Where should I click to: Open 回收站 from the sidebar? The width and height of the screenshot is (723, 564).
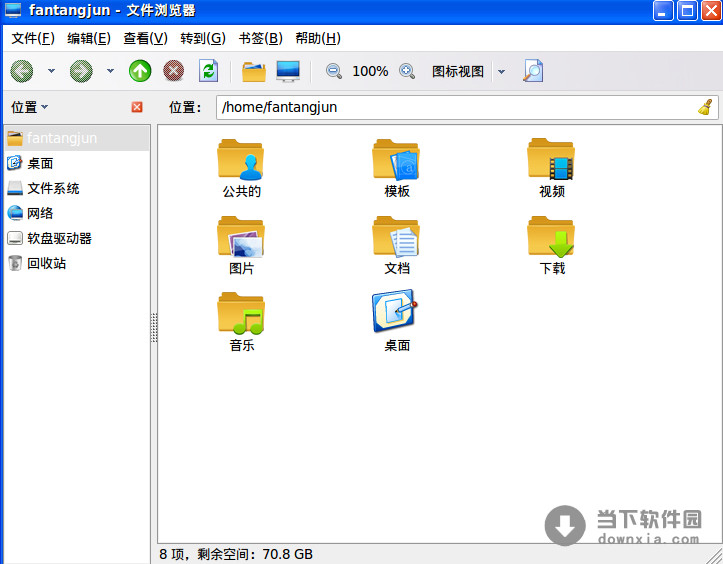click(x=46, y=263)
